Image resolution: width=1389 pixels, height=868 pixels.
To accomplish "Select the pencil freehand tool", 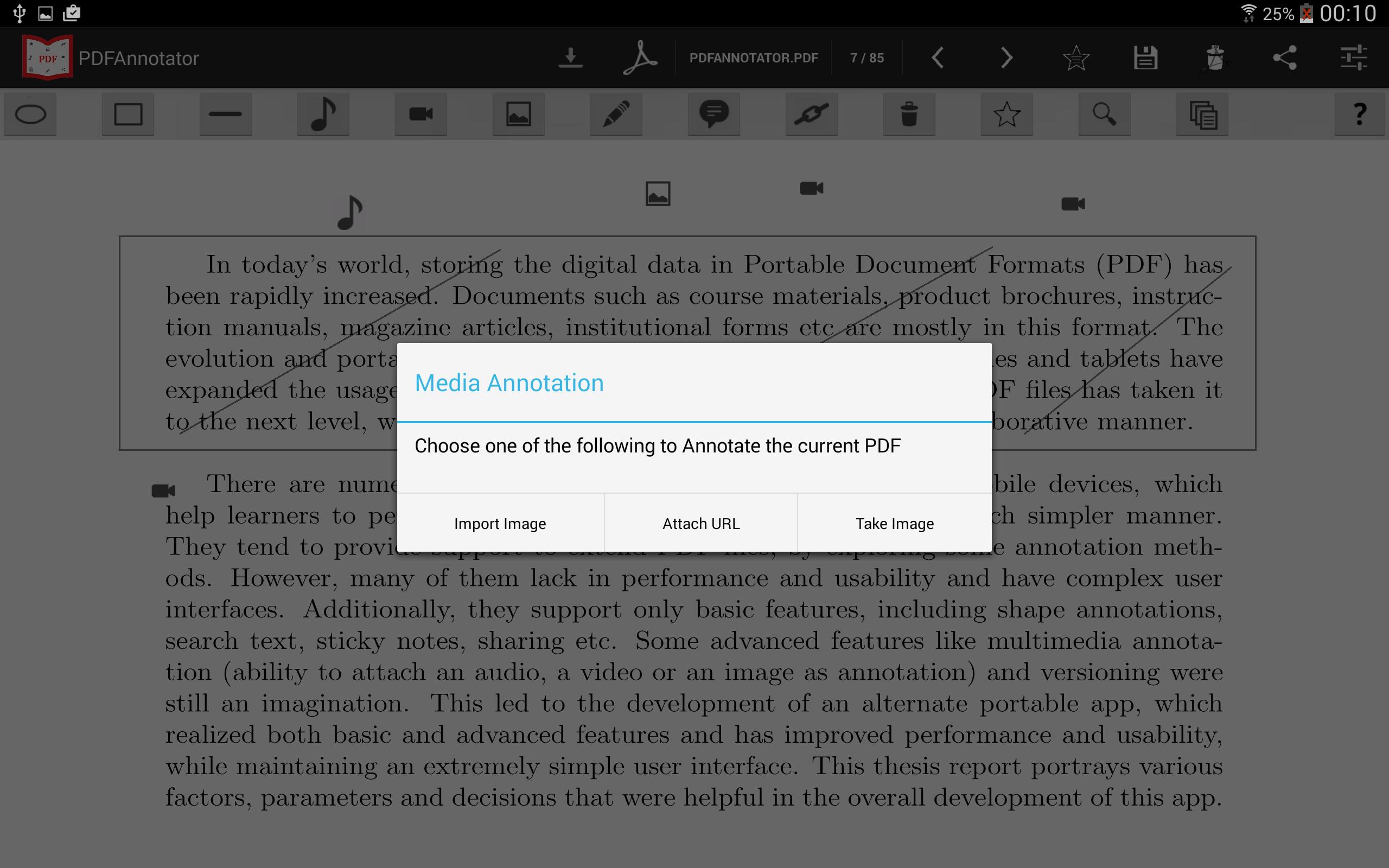I will pos(616,114).
